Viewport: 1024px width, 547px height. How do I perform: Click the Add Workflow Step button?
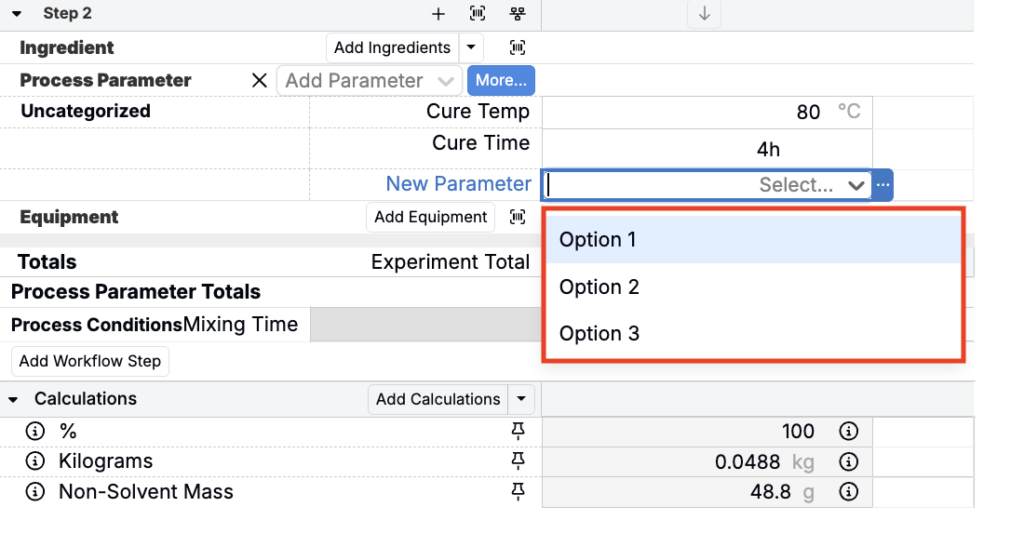pyautogui.click(x=90, y=361)
